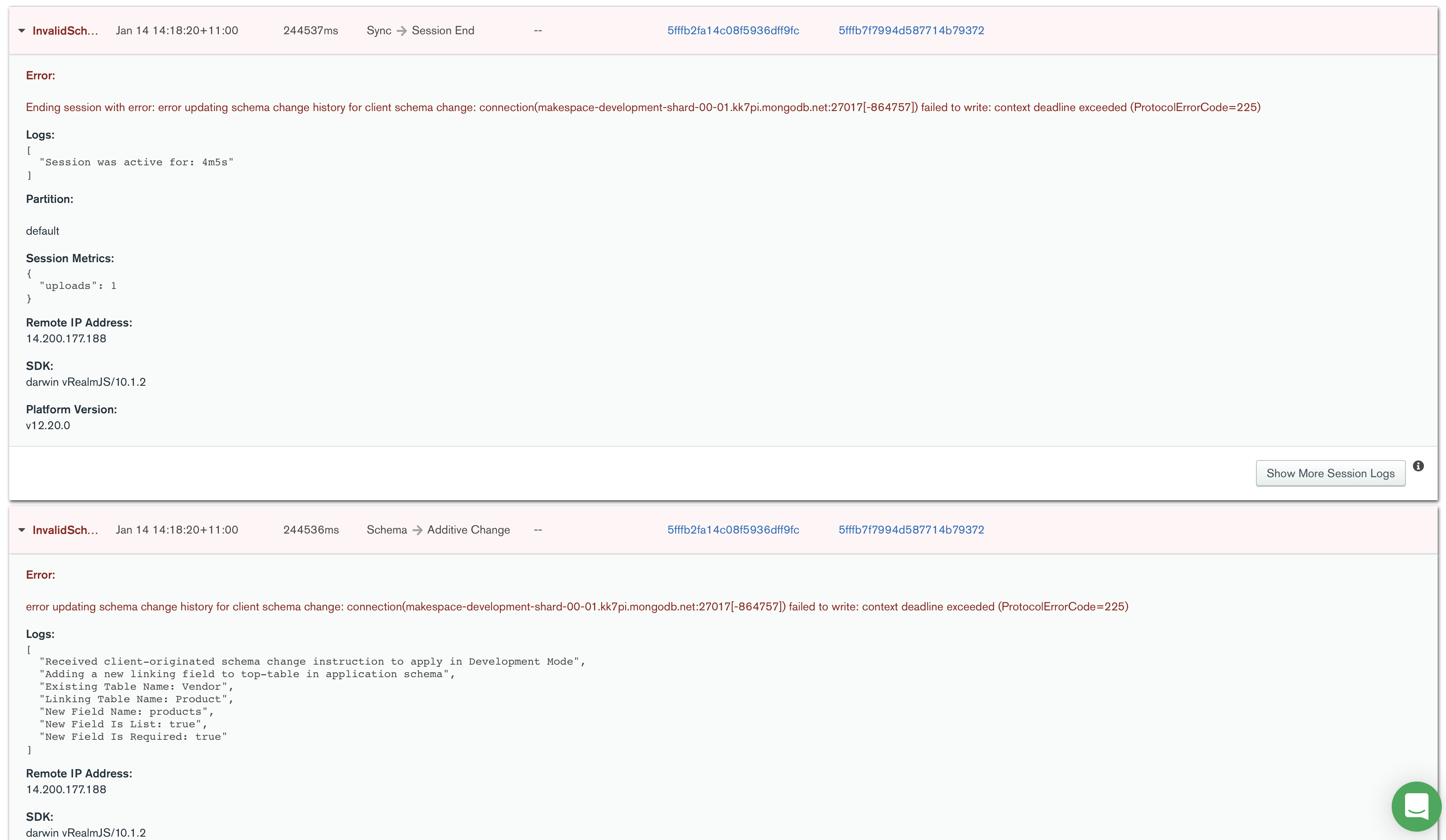Collapse the Schema Additive Change log entry
The width and height of the screenshot is (1446, 840).
(x=22, y=530)
